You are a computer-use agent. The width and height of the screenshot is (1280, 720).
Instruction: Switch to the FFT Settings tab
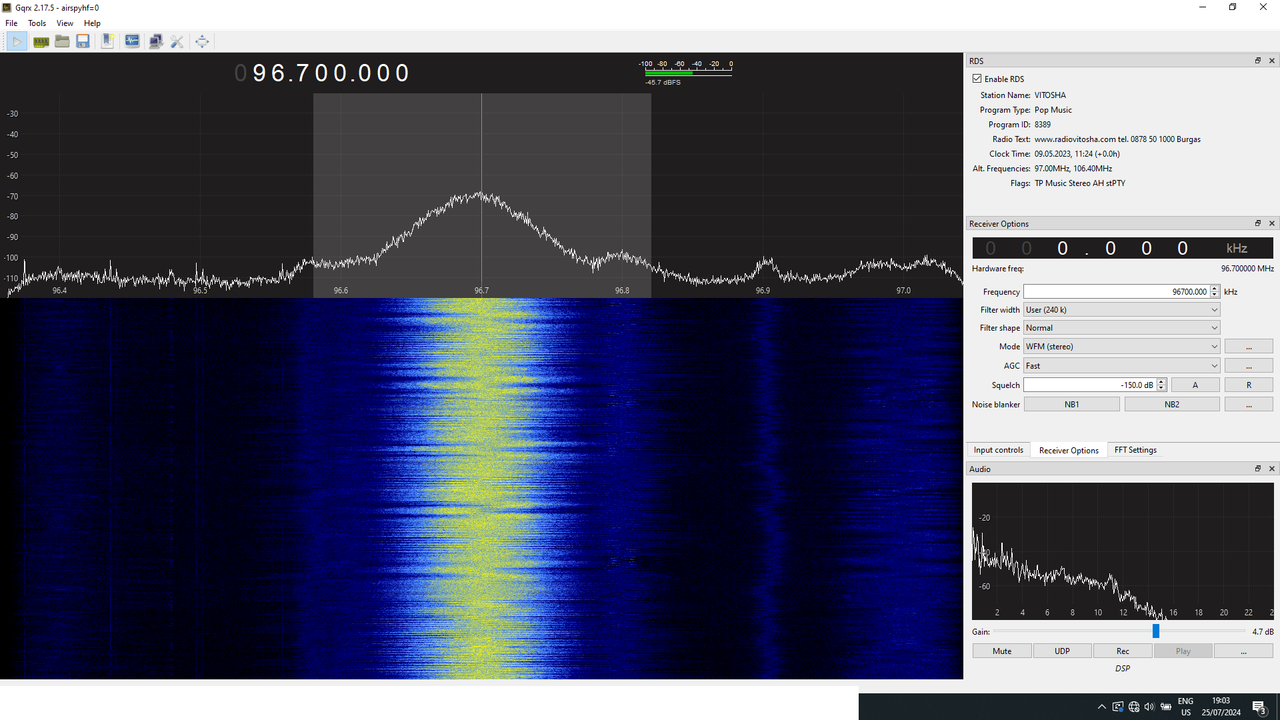[1135, 450]
